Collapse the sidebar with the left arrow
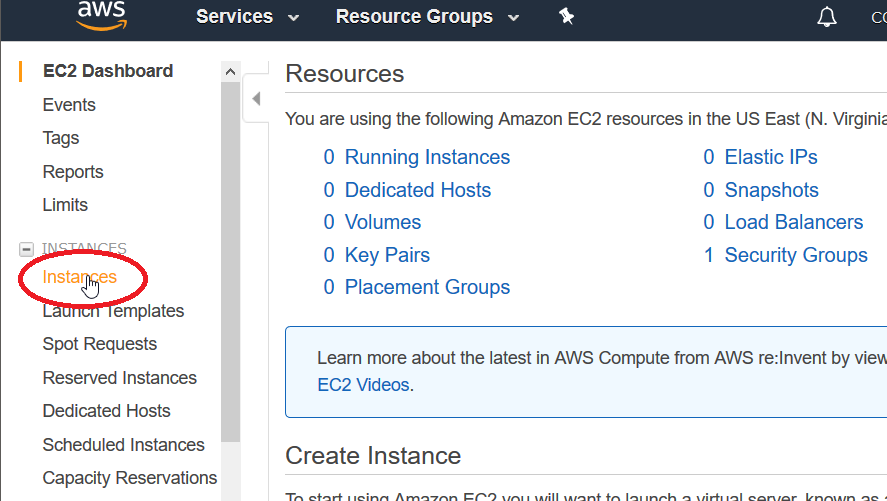The width and height of the screenshot is (887, 501). click(256, 98)
